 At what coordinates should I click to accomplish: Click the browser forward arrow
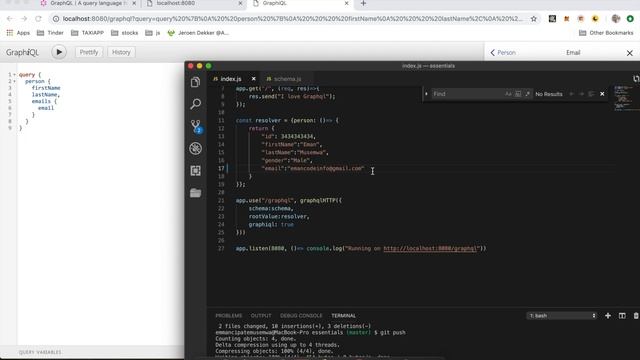(24, 19)
